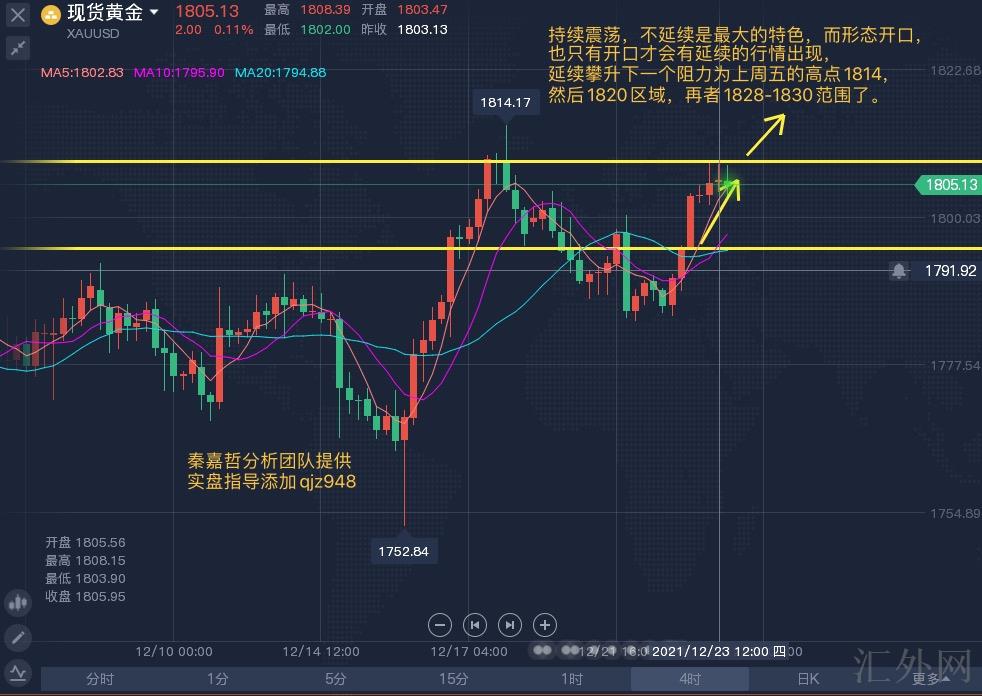This screenshot has width=982, height=696.
Task: Click the large 1805.13 price in header
Action: click(x=207, y=11)
